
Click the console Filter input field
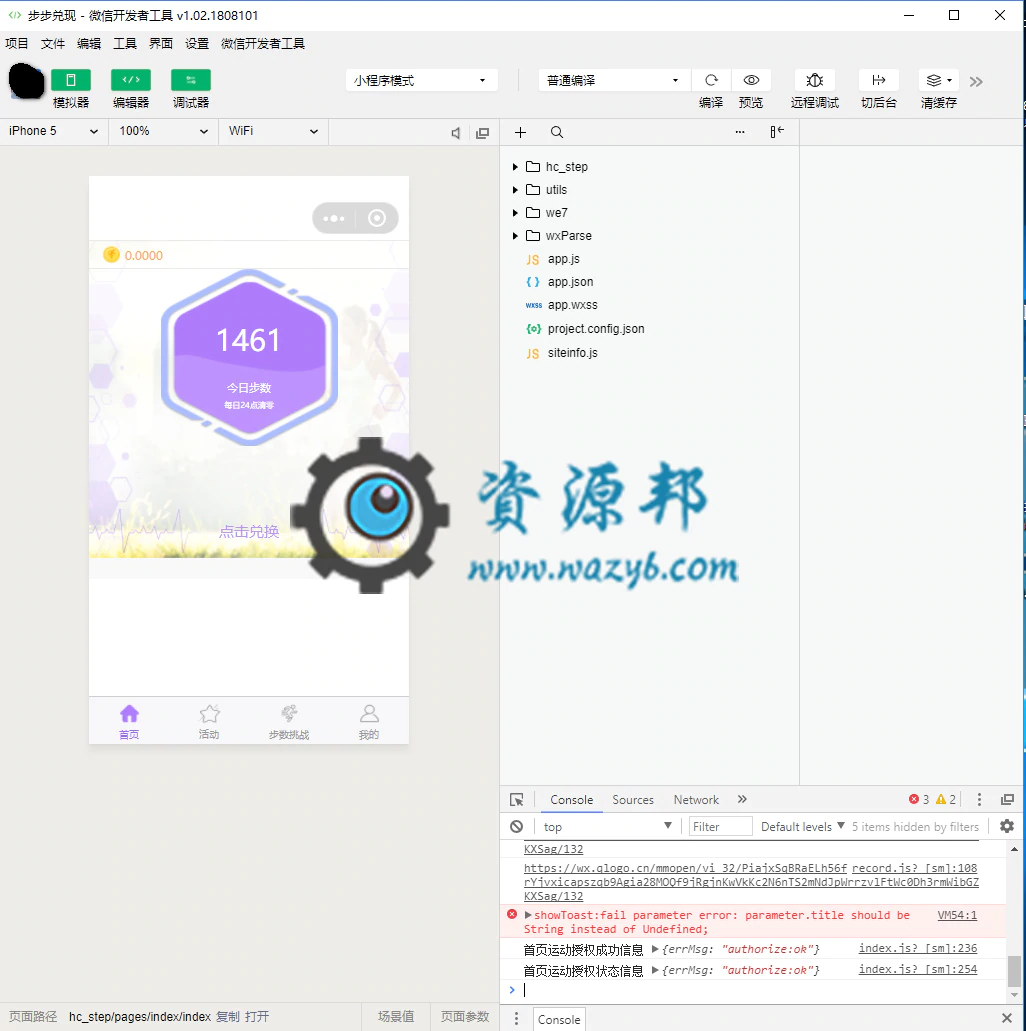(x=720, y=827)
